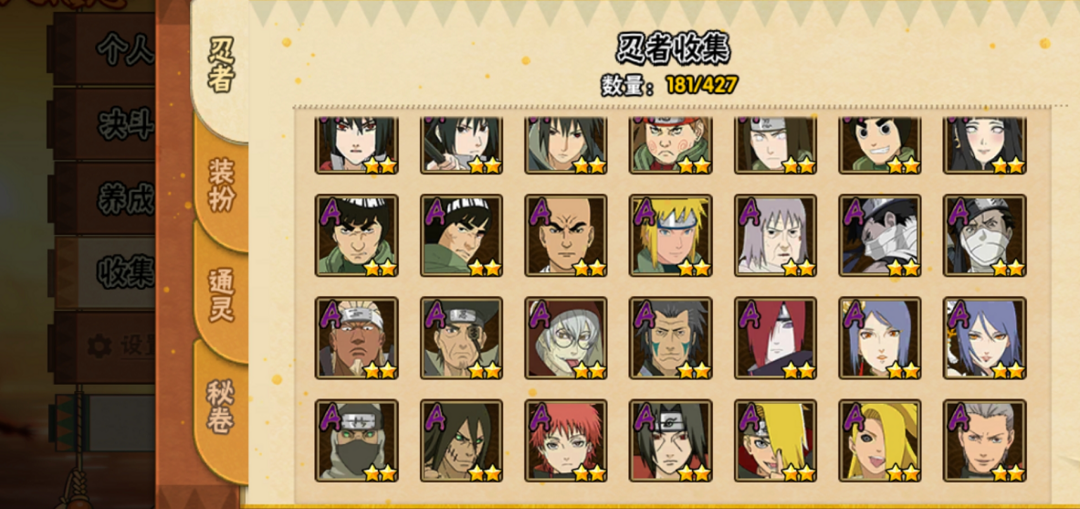1080x509 pixels.
Task: Choose Kabuto with glasses and hood
Action: [565, 338]
